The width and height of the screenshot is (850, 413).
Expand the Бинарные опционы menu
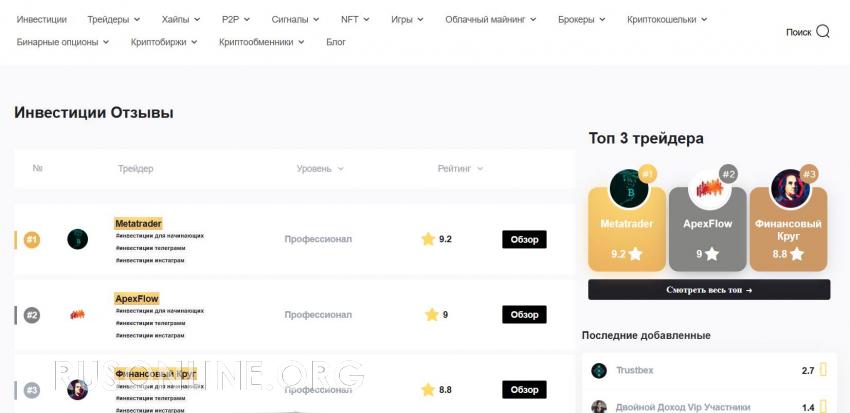point(63,42)
